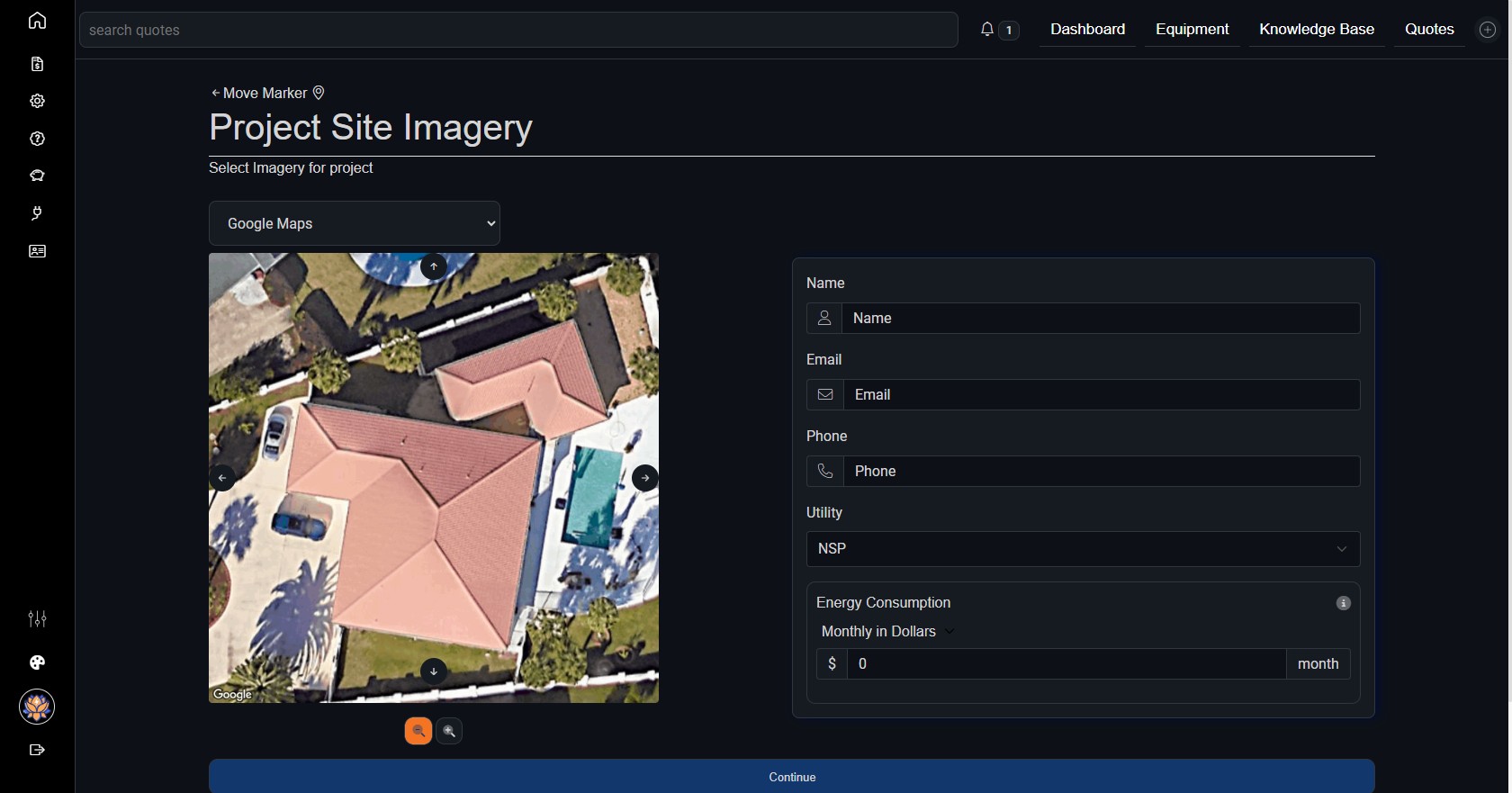The width and height of the screenshot is (1512, 793).
Task: Open the invoice document icon in sidebar
Action: pos(37,64)
